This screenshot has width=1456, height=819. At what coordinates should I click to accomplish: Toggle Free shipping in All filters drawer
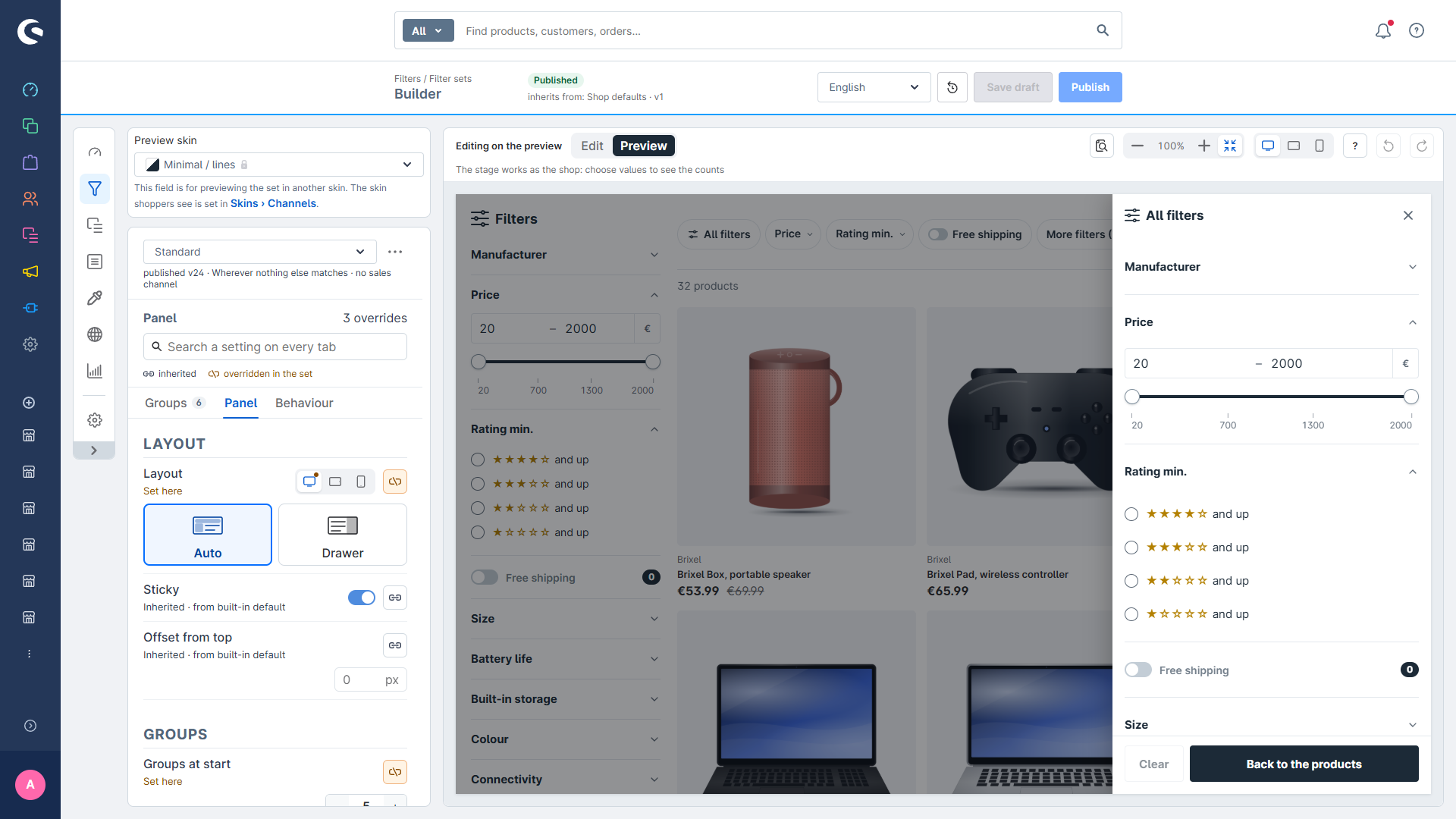click(1138, 670)
